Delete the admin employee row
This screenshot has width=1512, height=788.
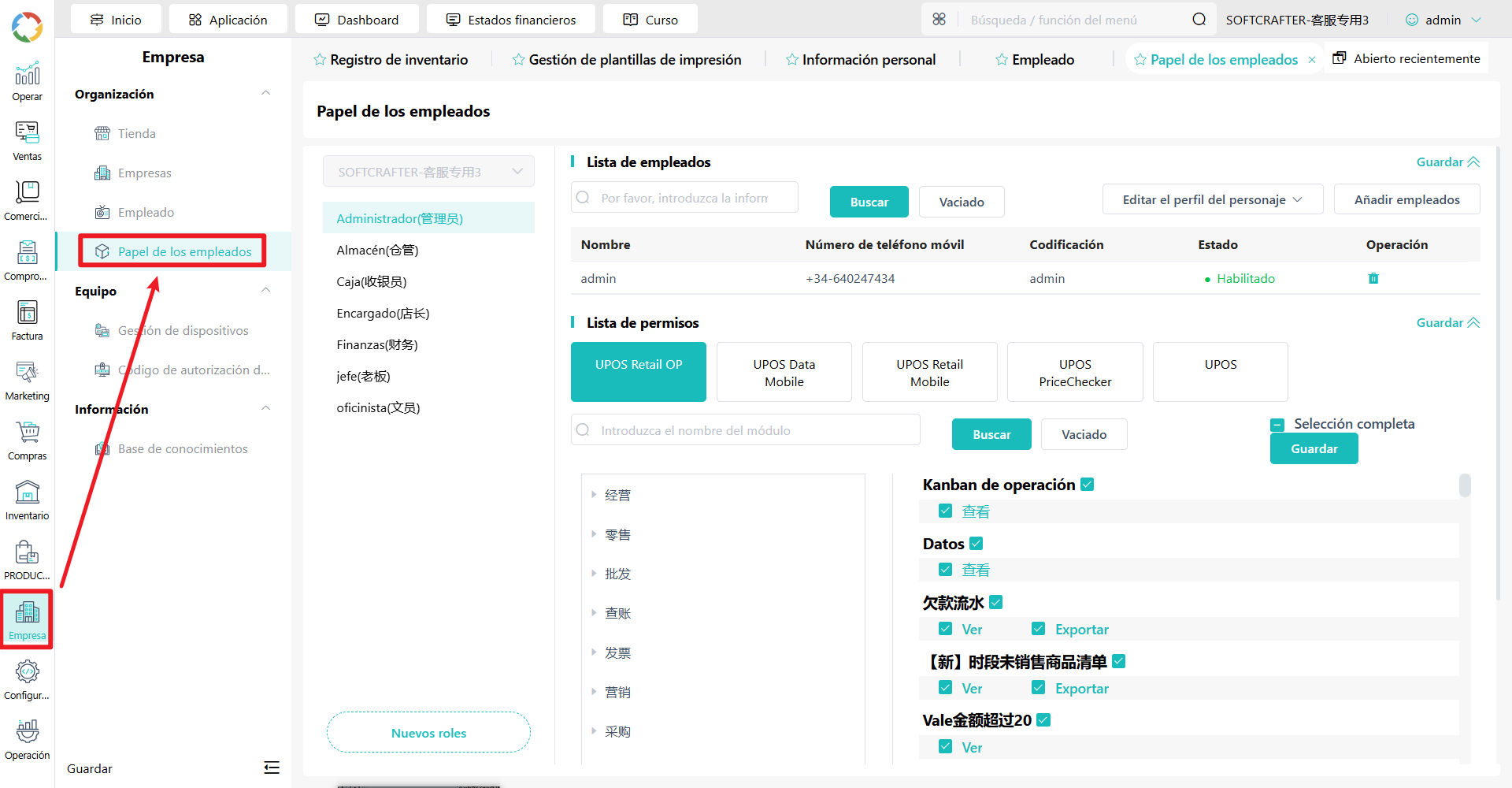point(1373,278)
